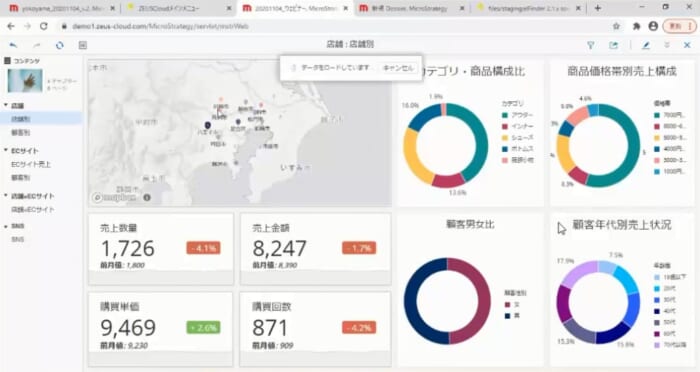Click the teal アウター legend swatch
700x372 pixels.
coord(505,115)
